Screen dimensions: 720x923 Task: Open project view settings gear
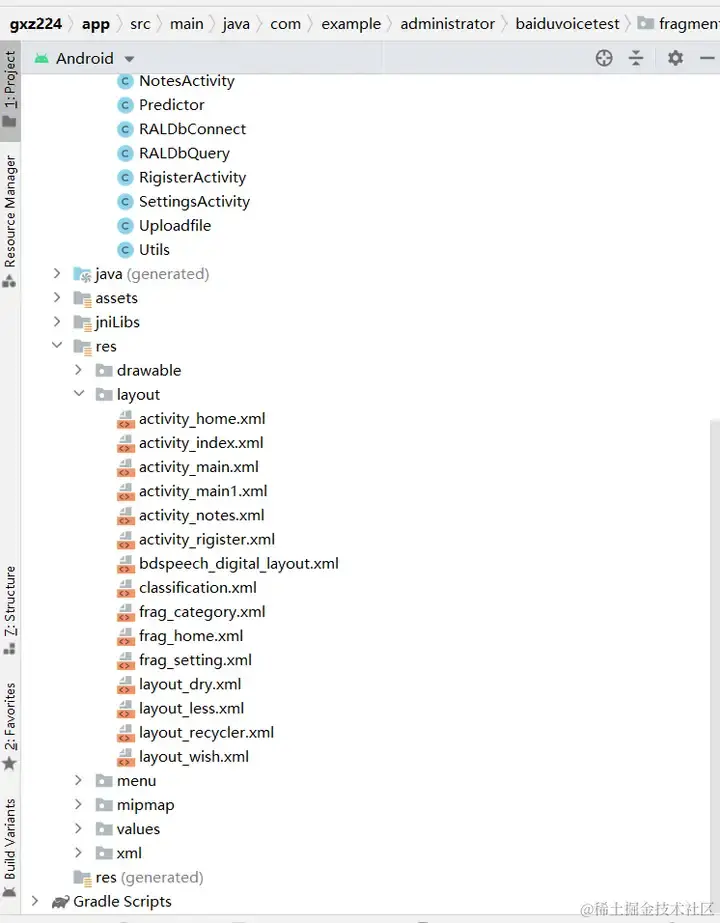(675, 58)
